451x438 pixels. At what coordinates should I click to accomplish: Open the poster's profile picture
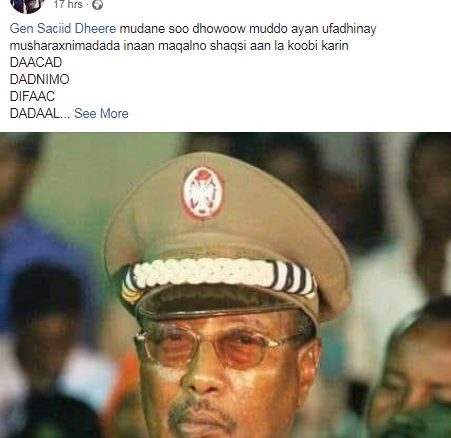27,6
